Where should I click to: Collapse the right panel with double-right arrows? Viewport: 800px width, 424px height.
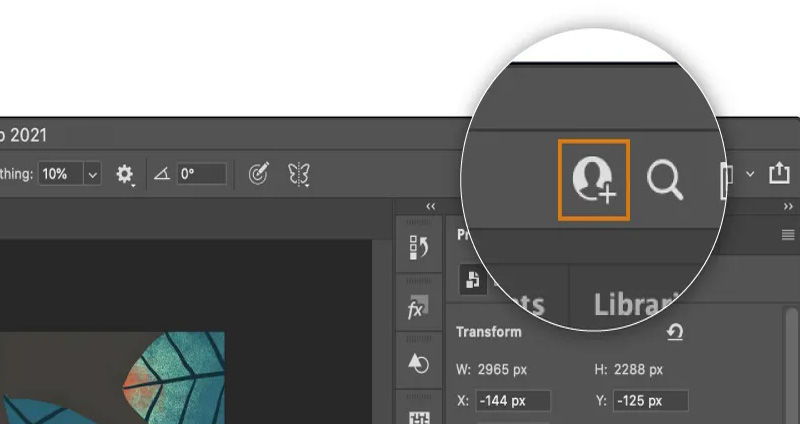pos(787,206)
